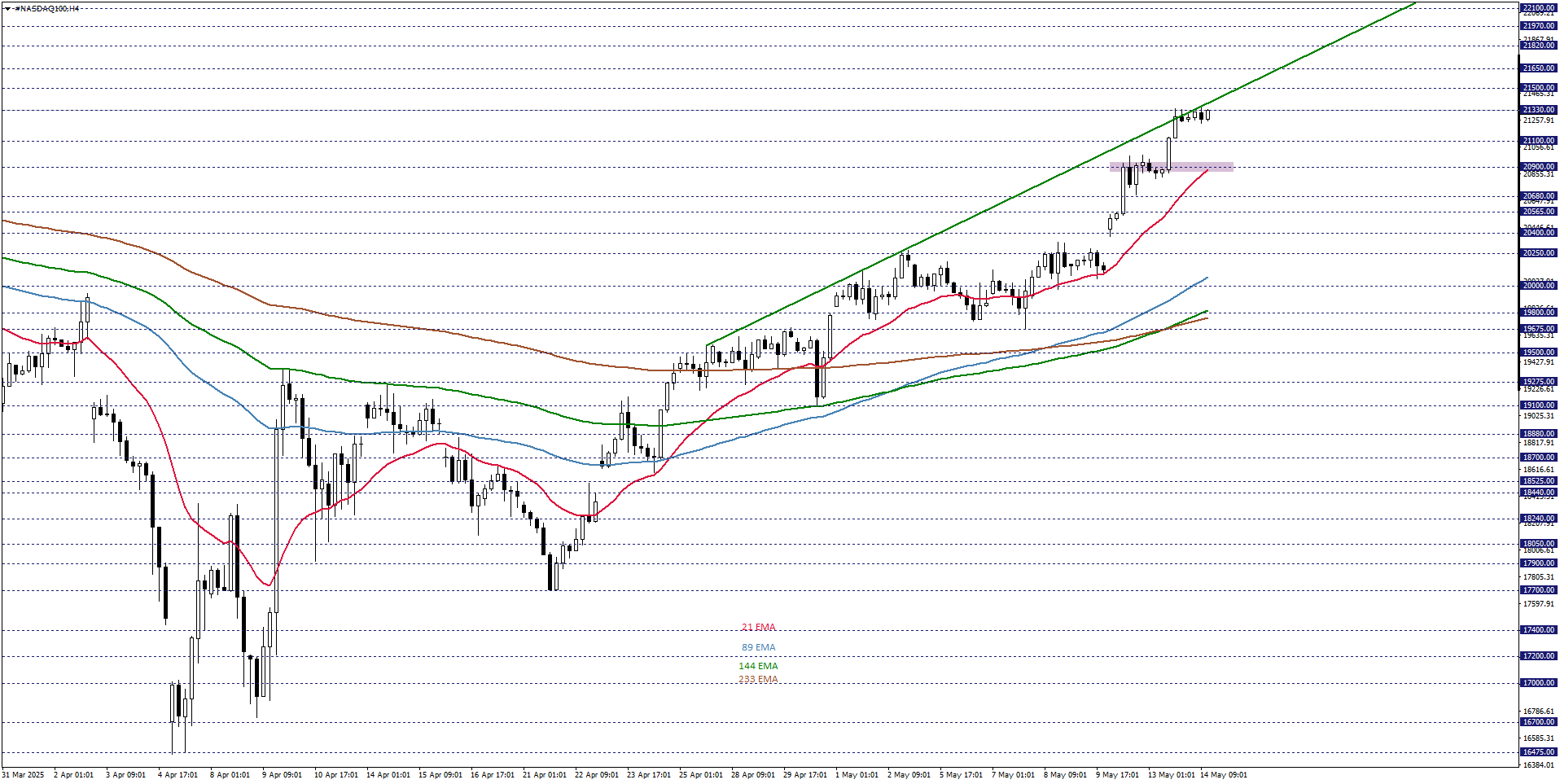Click the 21820.00 price level label
This screenshot has width=1560, height=784.
[1539, 46]
